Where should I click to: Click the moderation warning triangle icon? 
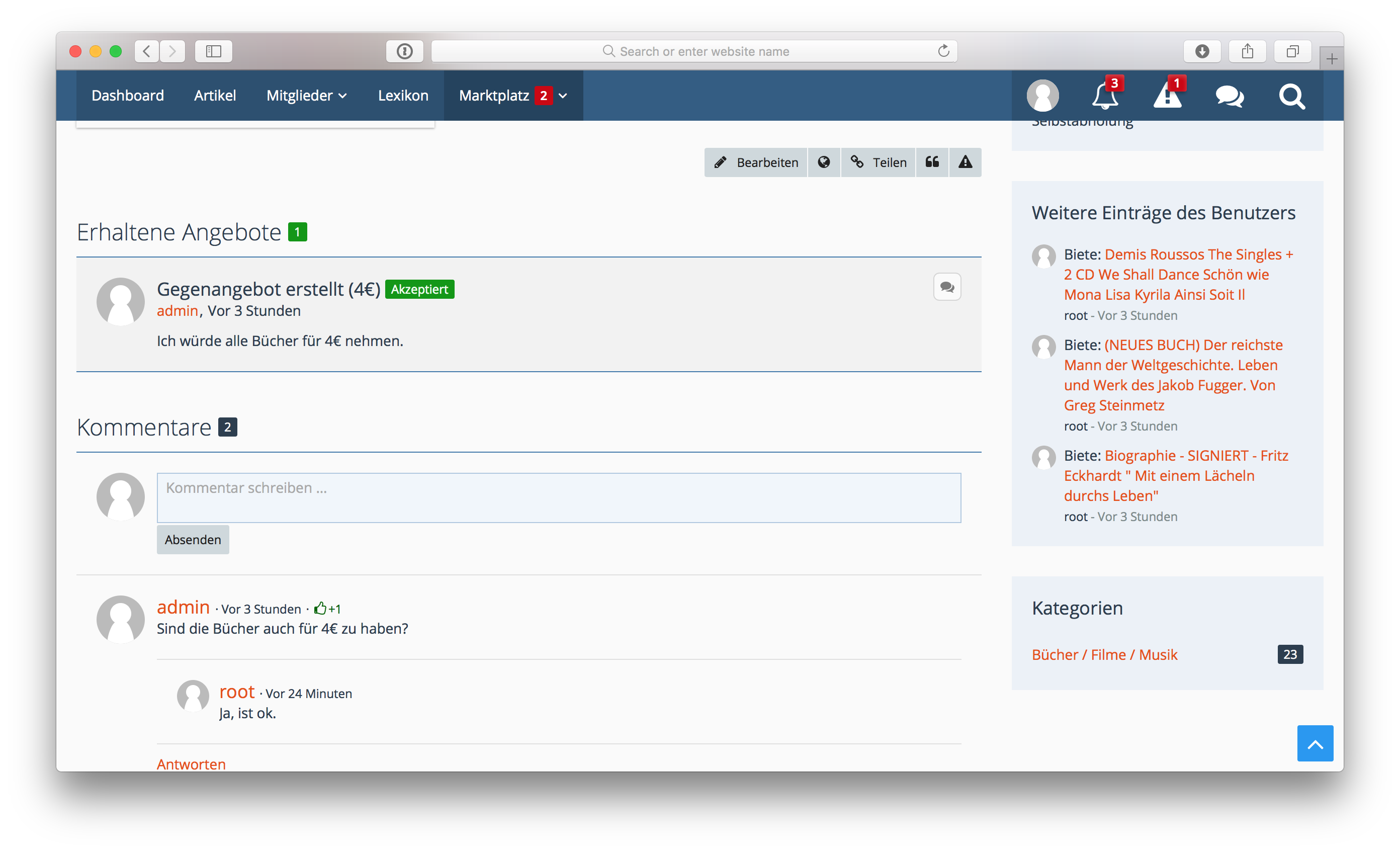click(1167, 96)
